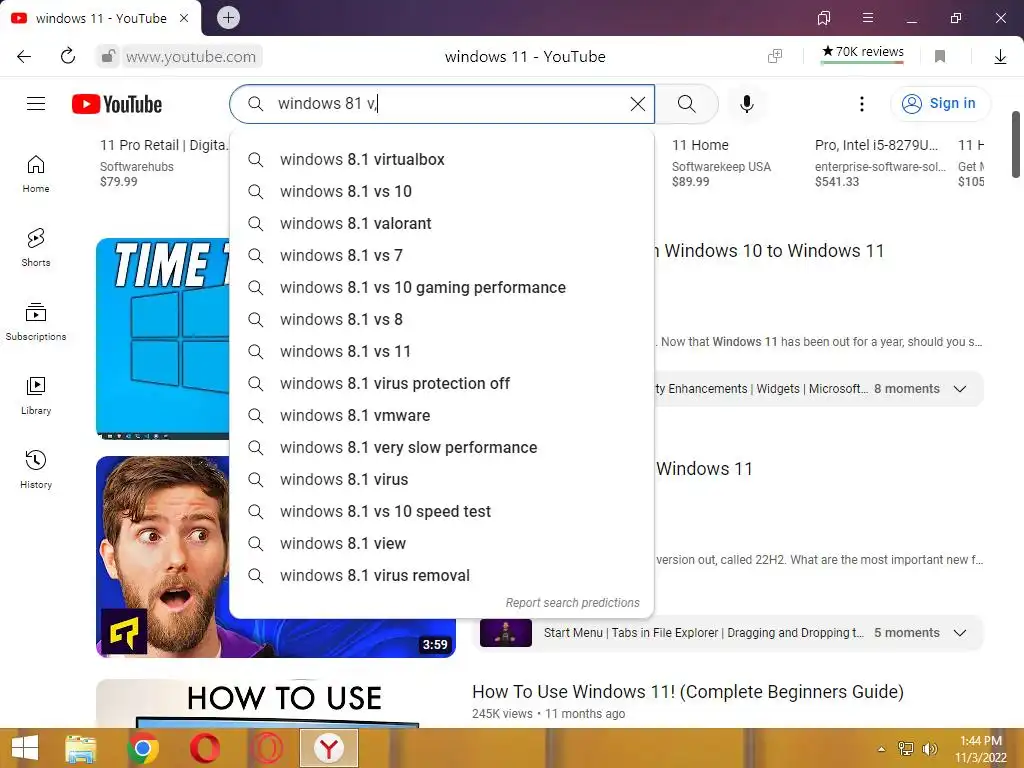This screenshot has width=1024, height=768.
Task: Expand the 5 moments chevron
Action: [x=959, y=633]
